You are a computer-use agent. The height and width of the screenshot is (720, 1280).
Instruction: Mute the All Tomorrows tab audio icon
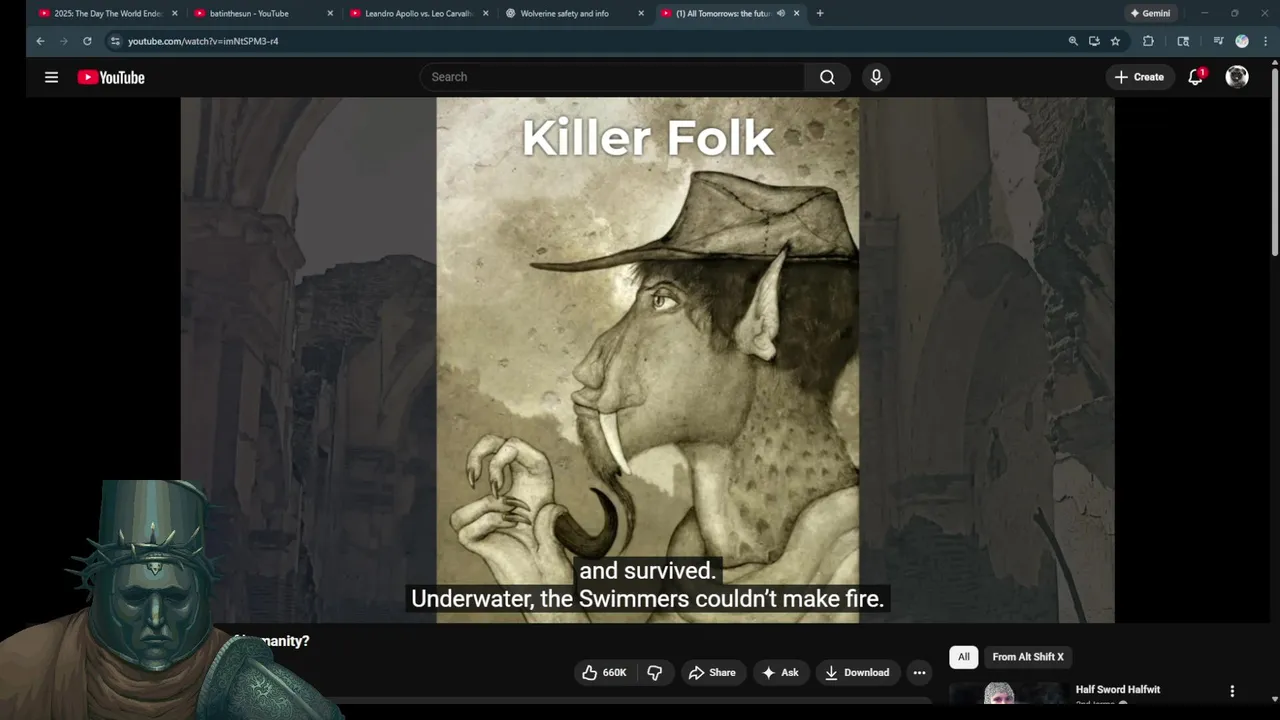coord(781,13)
